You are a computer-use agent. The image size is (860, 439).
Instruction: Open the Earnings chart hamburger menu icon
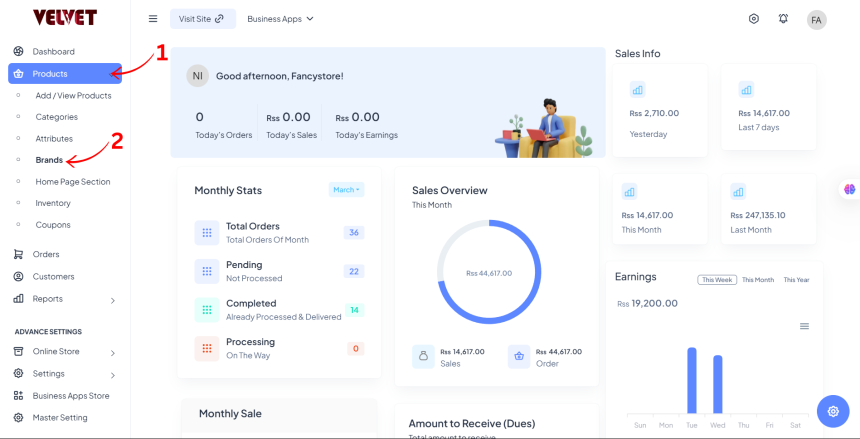(x=804, y=326)
